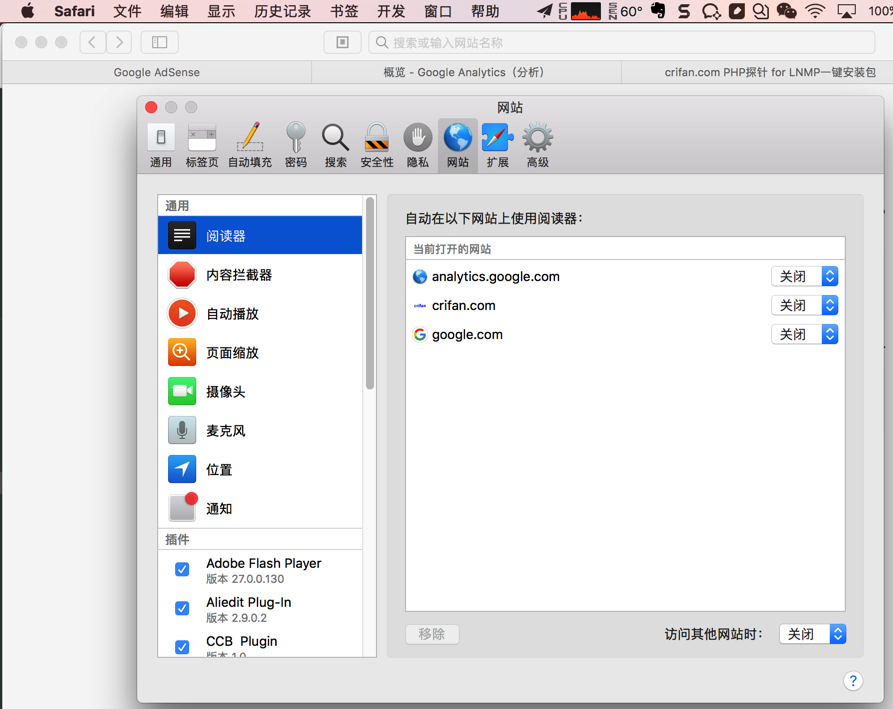Viewport: 893px width, 709px height.
Task: Open the Extensions (扩展) pane
Action: pyautogui.click(x=497, y=146)
